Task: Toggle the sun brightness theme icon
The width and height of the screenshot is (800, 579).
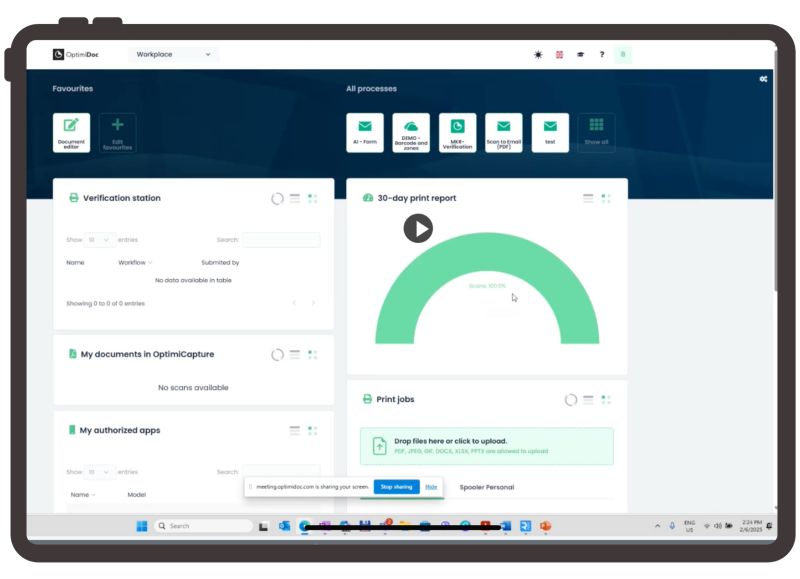Action: point(538,55)
